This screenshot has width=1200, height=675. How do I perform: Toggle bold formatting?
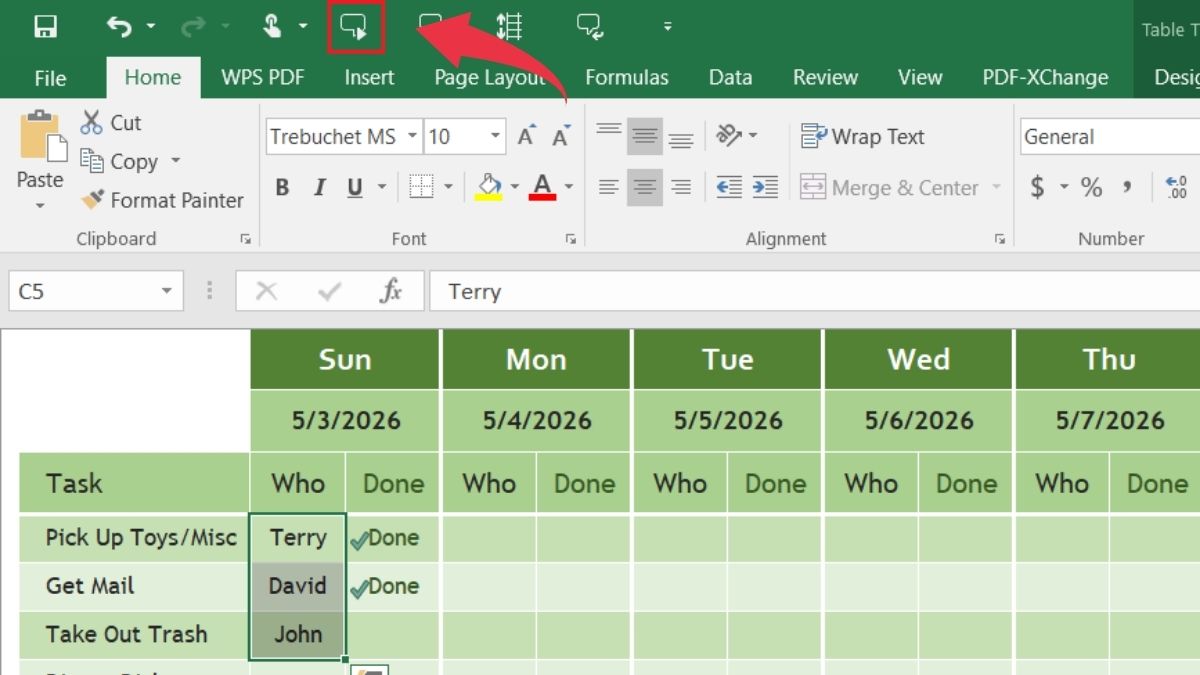point(282,187)
